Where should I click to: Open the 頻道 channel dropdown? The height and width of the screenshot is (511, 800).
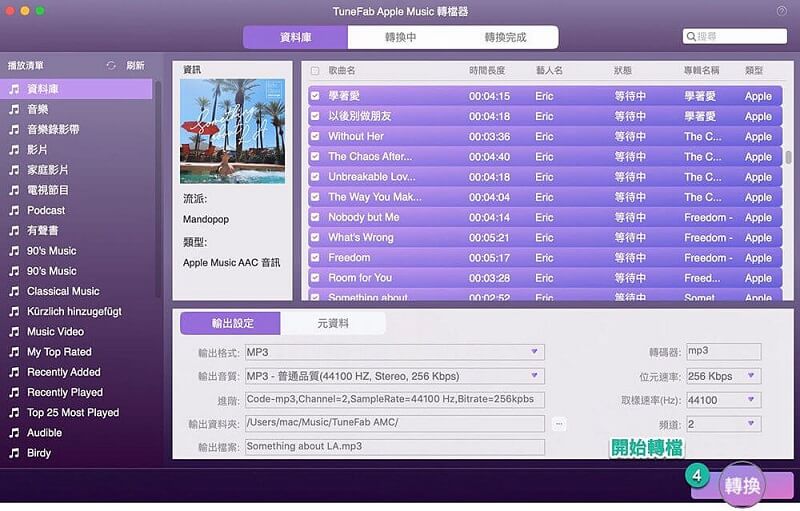[723, 424]
